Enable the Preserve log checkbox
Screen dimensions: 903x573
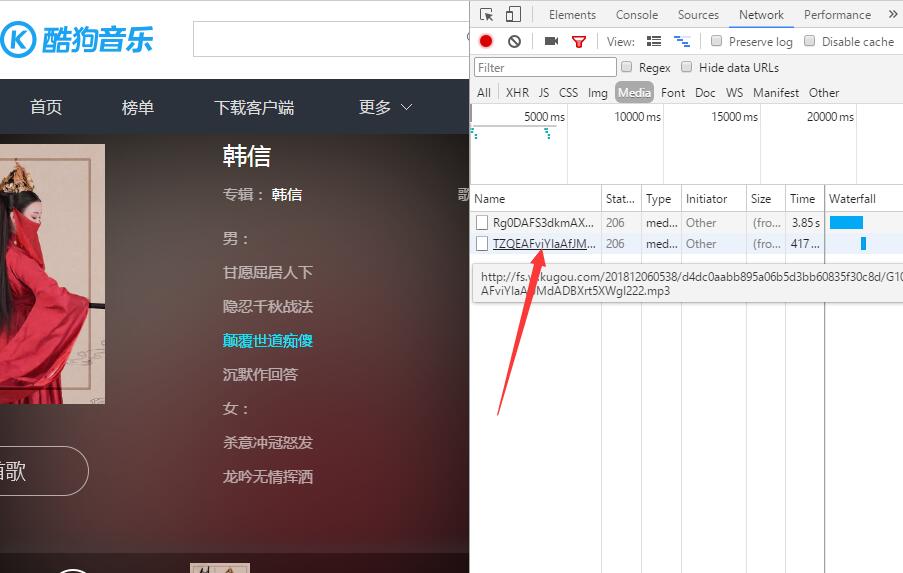point(716,40)
